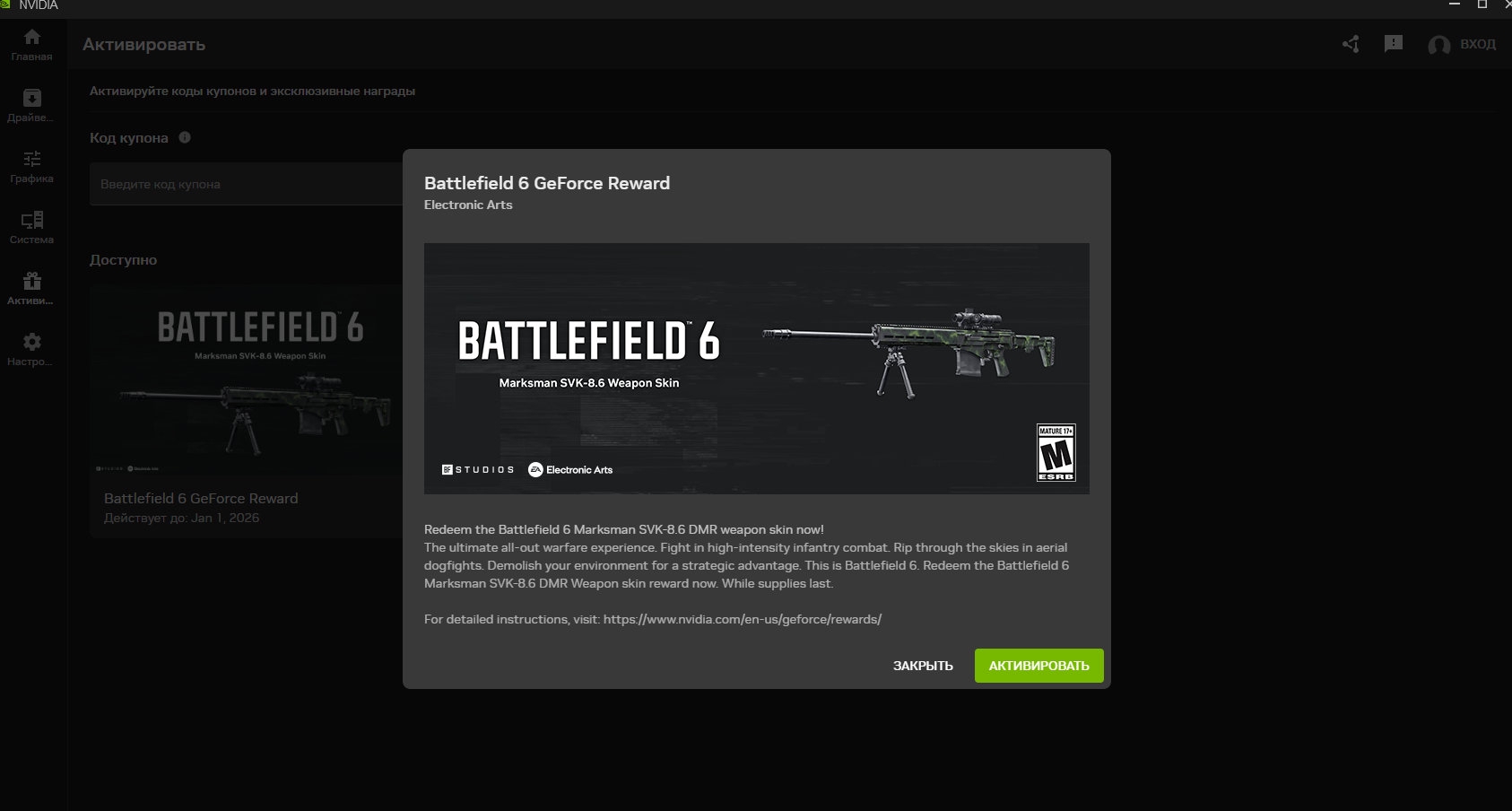Image resolution: width=1512 pixels, height=811 pixels.
Task: Click the expiry text Jan 1, 2026
Action: pos(225,518)
